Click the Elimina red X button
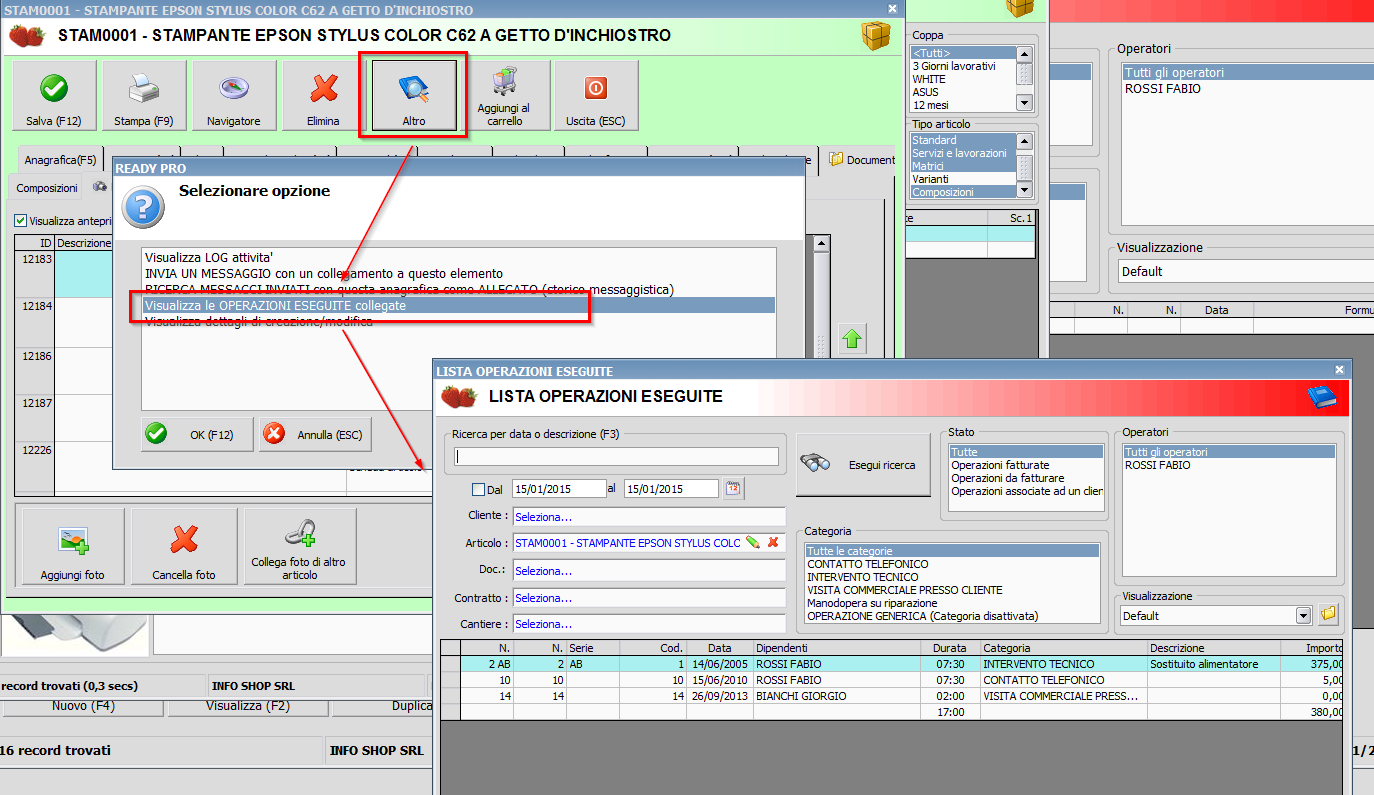This screenshot has width=1374, height=795. tap(324, 95)
